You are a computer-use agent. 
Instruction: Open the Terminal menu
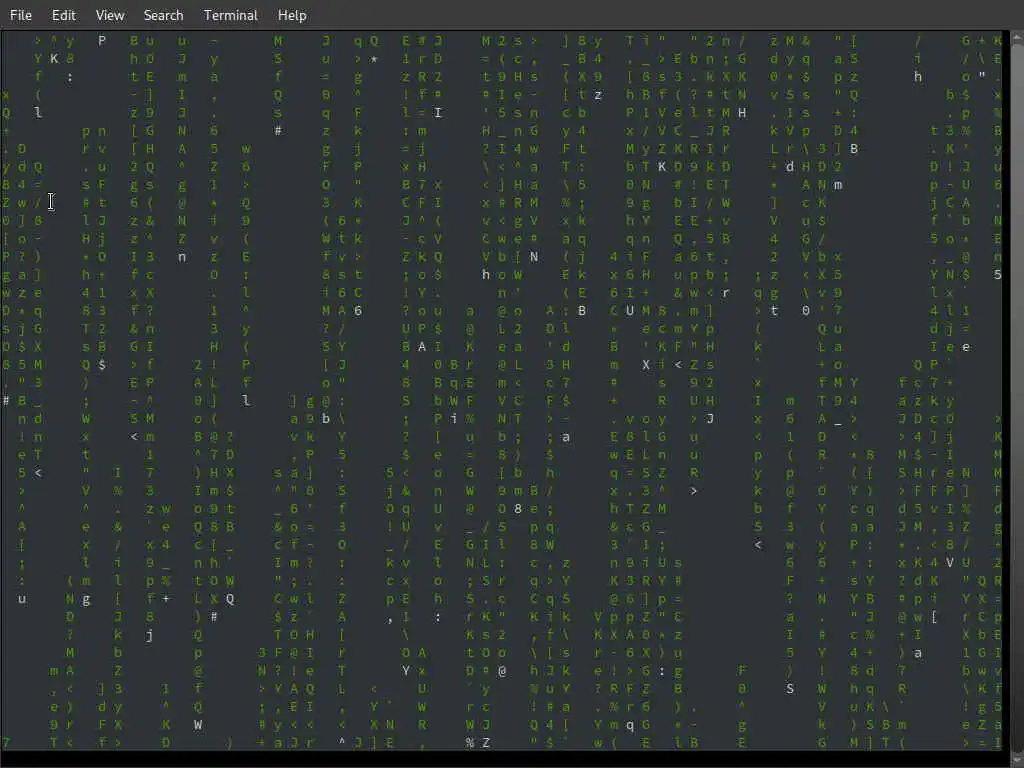(231, 15)
